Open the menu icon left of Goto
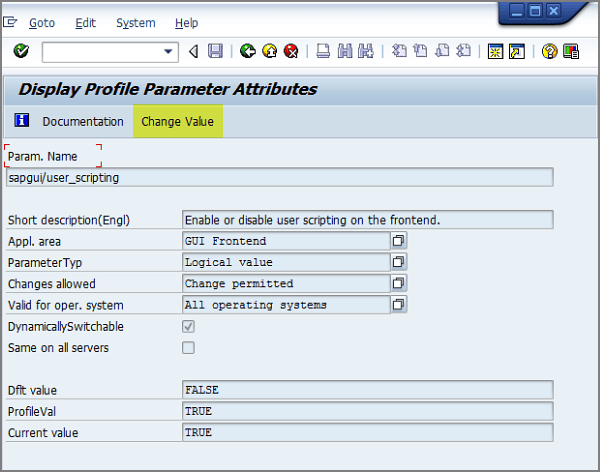The width and height of the screenshot is (600, 472). pyautogui.click(x=10, y=22)
